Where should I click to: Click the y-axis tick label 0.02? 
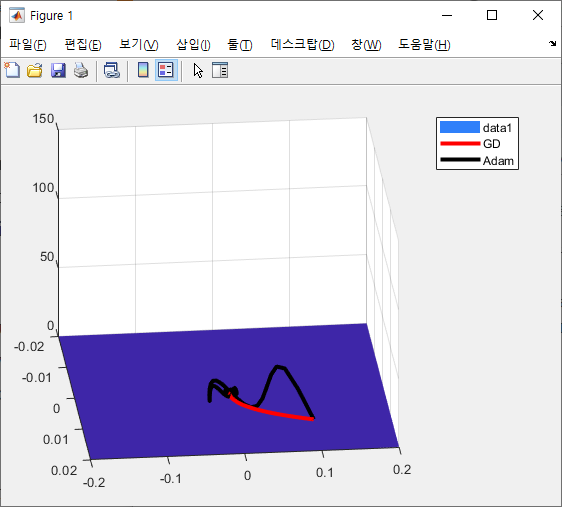(64, 470)
